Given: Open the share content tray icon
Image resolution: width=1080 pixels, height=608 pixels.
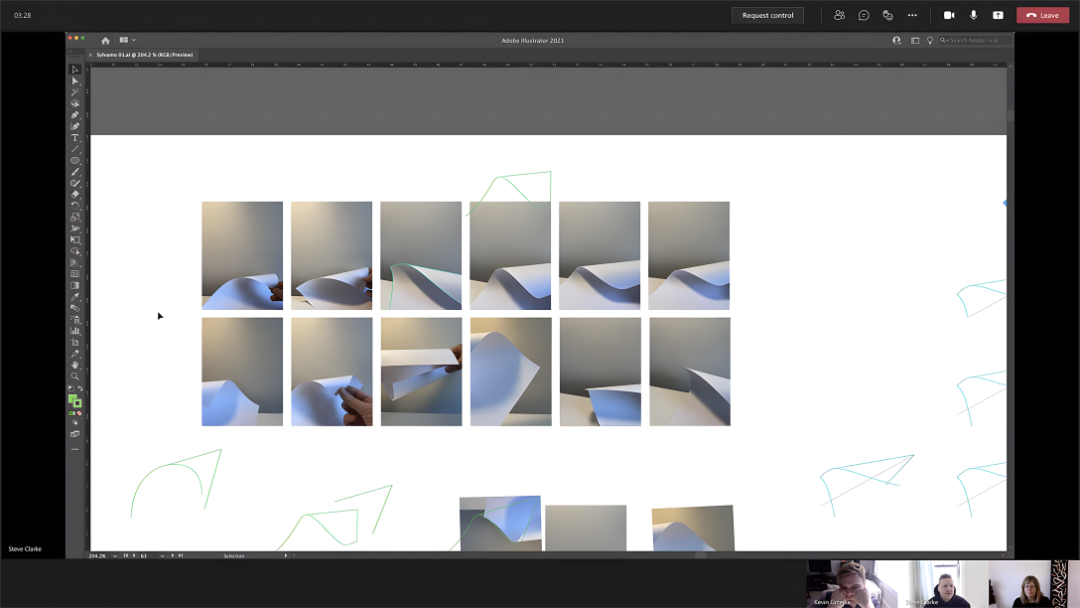Looking at the screenshot, I should [x=998, y=15].
